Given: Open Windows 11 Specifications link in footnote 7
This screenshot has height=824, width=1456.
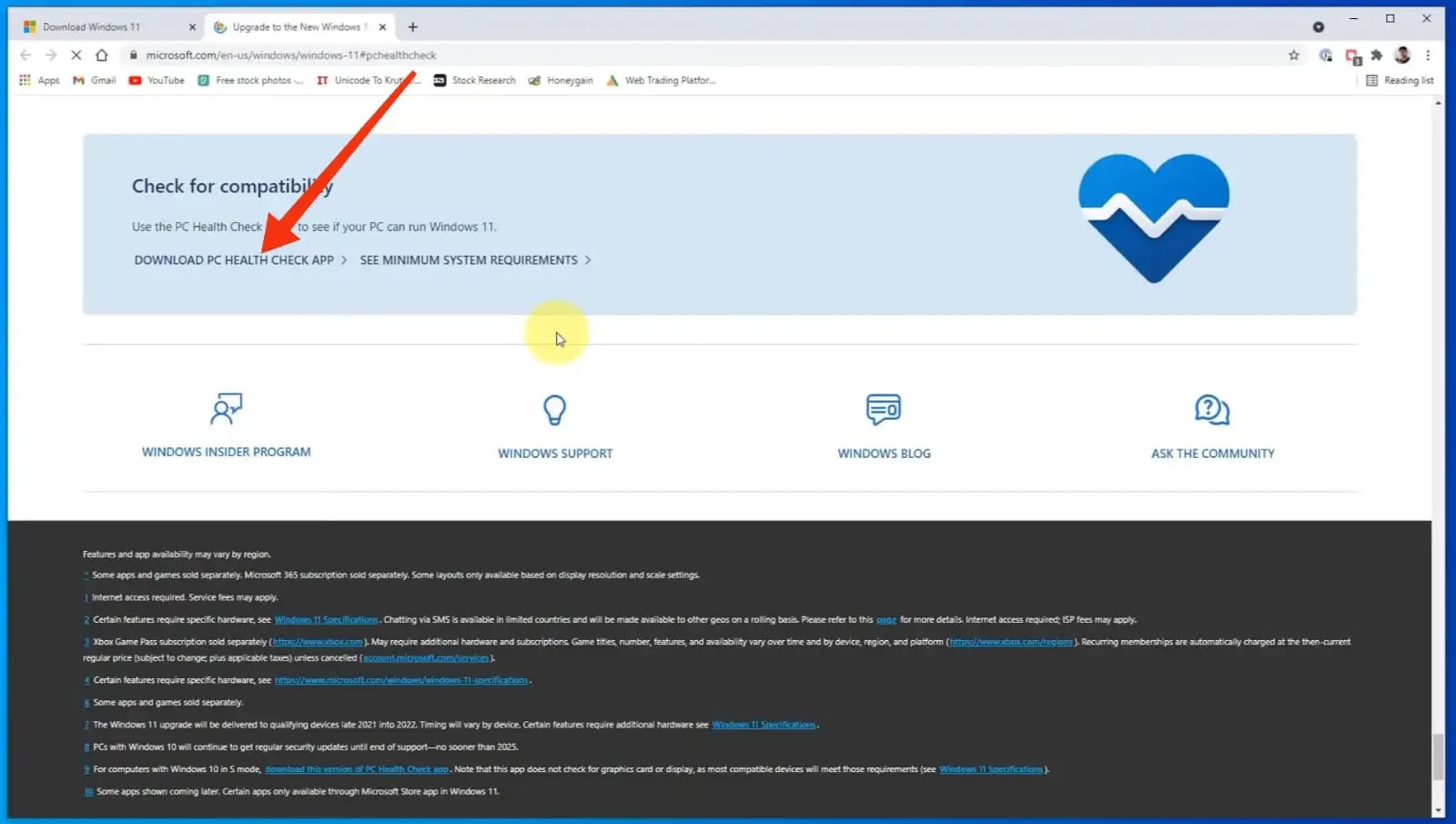Looking at the screenshot, I should 764,725.
